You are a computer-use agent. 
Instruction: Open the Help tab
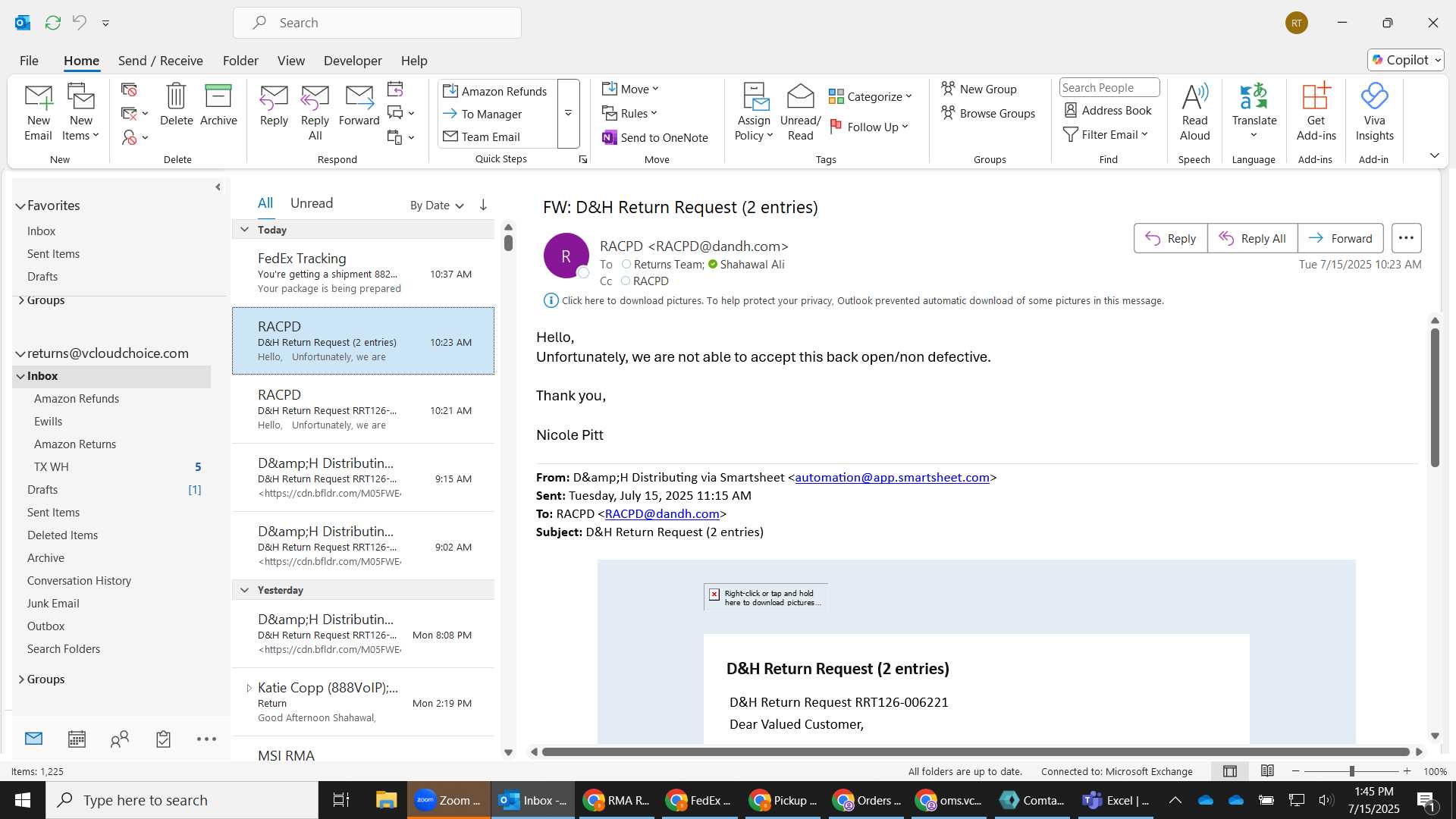414,61
